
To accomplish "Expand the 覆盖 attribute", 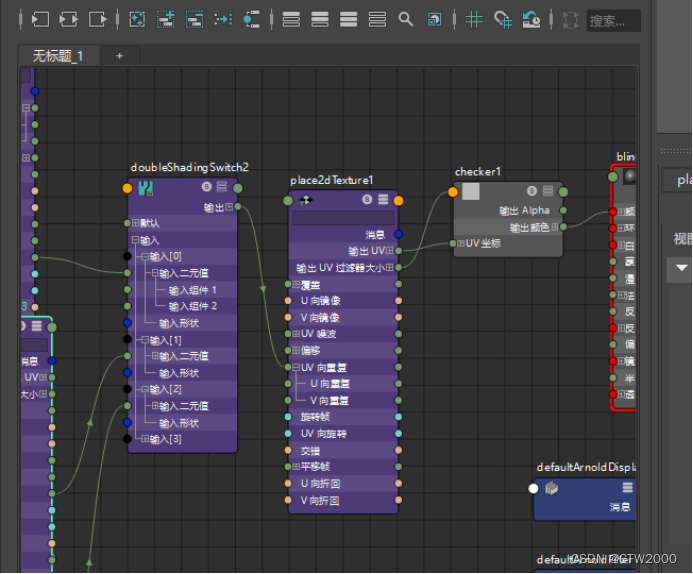I will tap(296, 284).
